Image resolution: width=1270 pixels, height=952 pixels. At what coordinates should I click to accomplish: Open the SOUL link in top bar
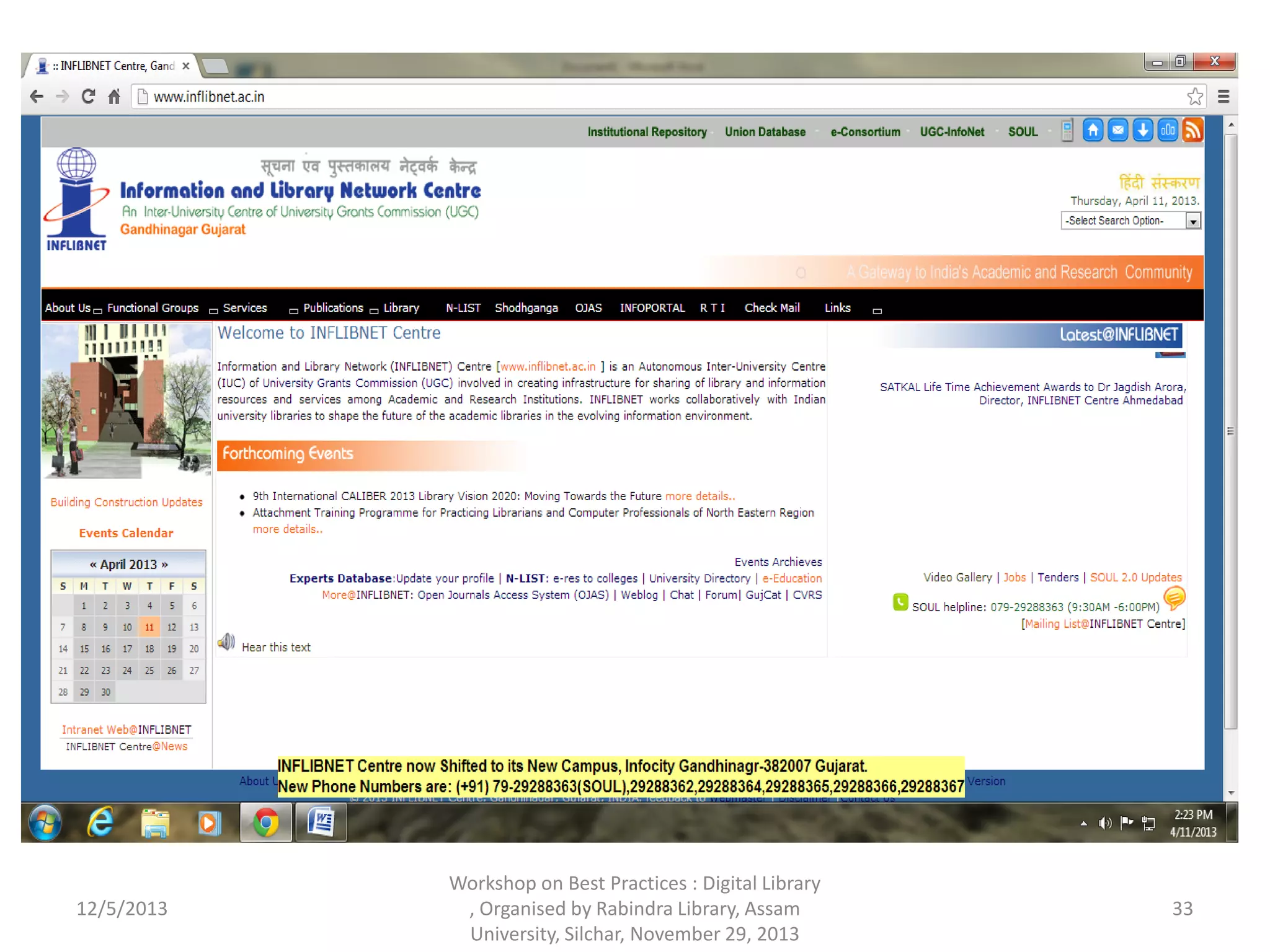(x=1023, y=132)
